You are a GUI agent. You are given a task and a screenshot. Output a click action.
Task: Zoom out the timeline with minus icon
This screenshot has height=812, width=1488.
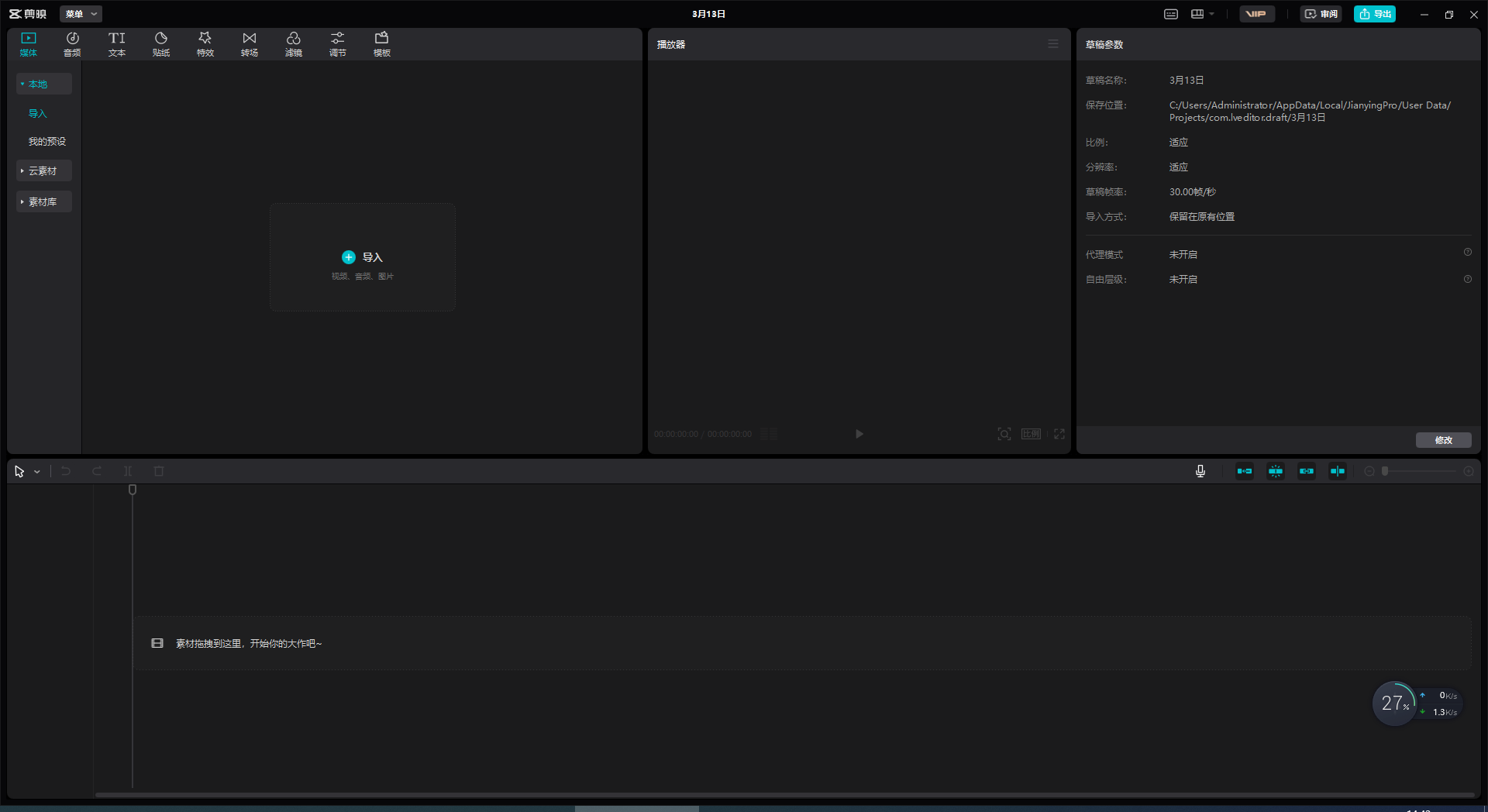(1369, 471)
